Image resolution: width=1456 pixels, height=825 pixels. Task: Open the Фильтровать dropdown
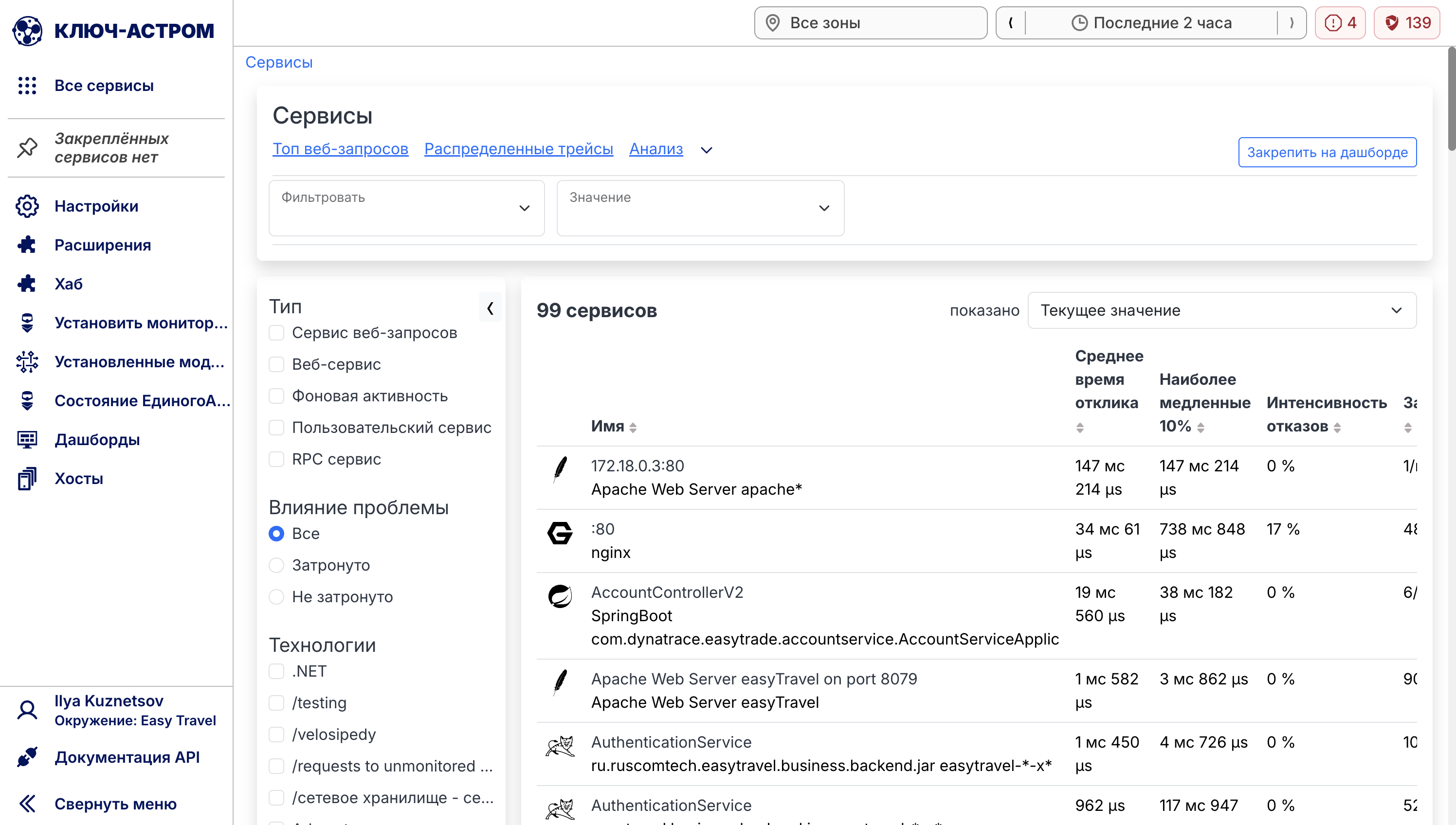[406, 208]
